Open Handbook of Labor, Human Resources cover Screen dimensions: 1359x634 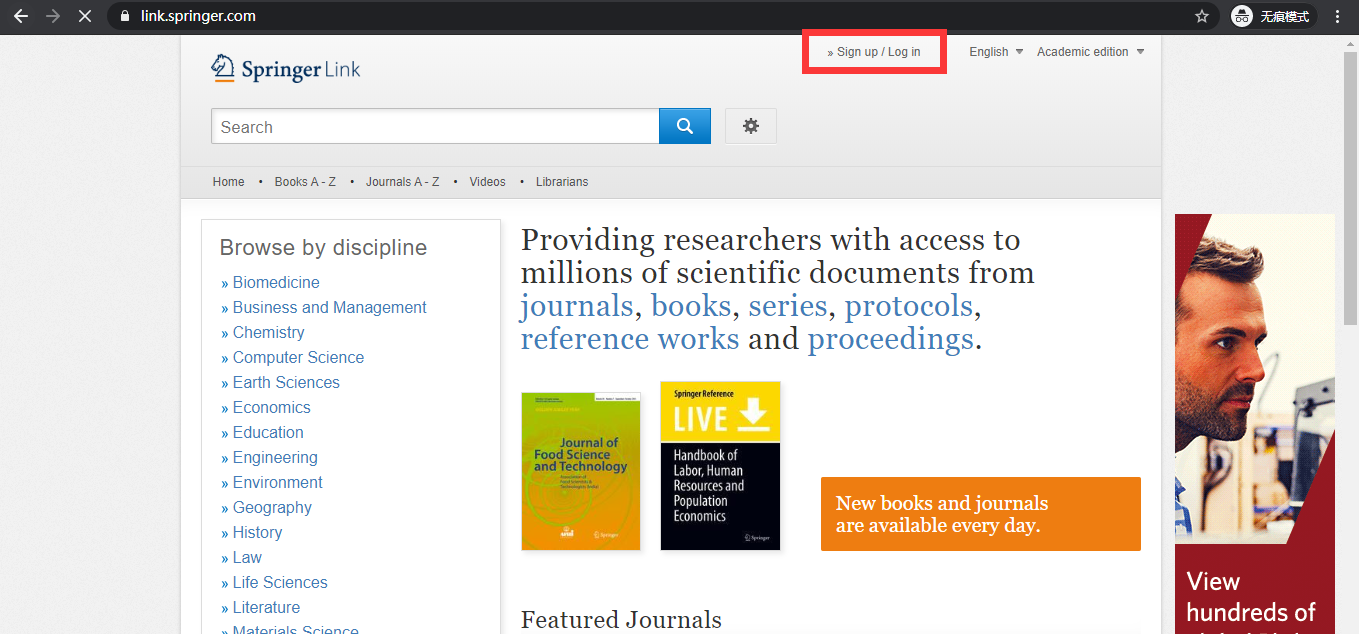point(720,466)
